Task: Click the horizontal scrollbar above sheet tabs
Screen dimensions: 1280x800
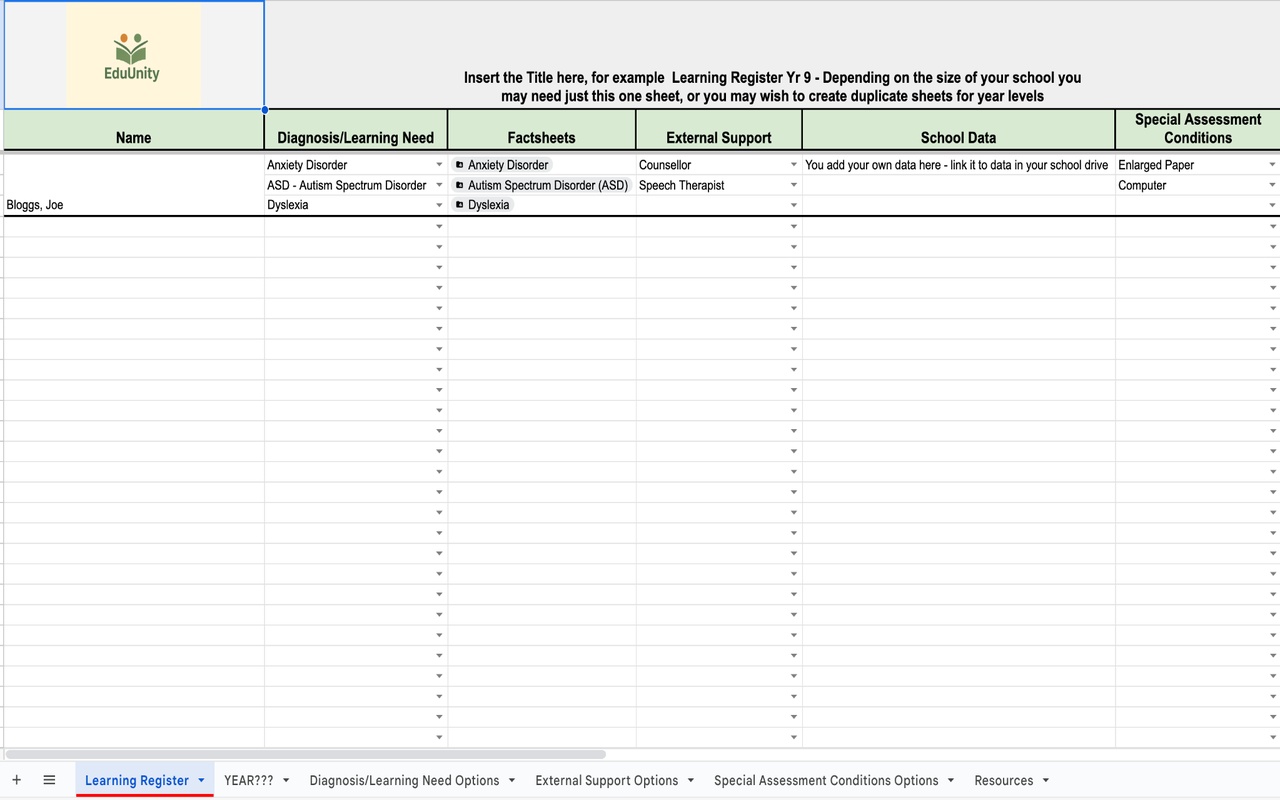Action: [x=305, y=754]
